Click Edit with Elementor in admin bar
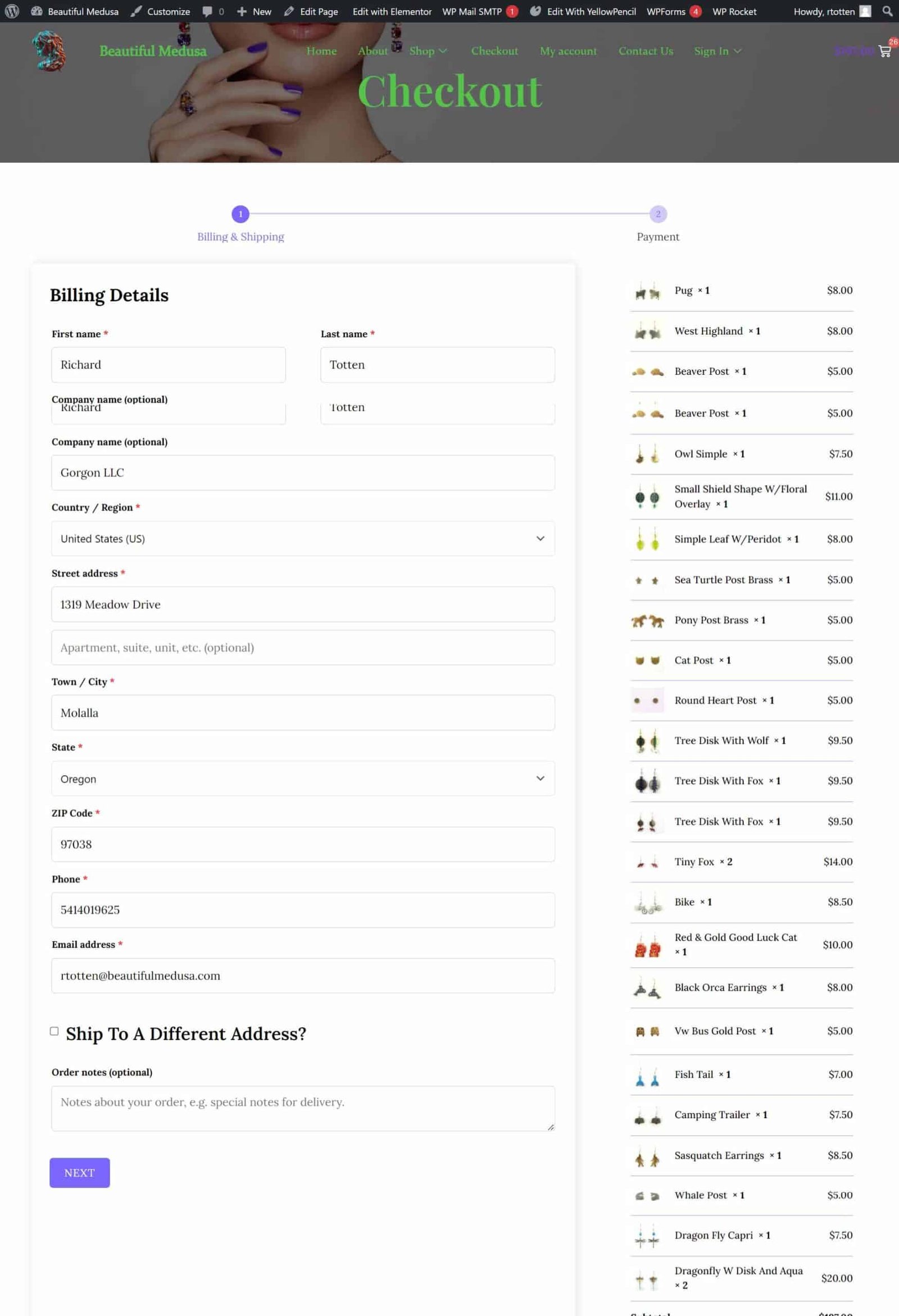This screenshot has height=1316, width=899. 392,11
